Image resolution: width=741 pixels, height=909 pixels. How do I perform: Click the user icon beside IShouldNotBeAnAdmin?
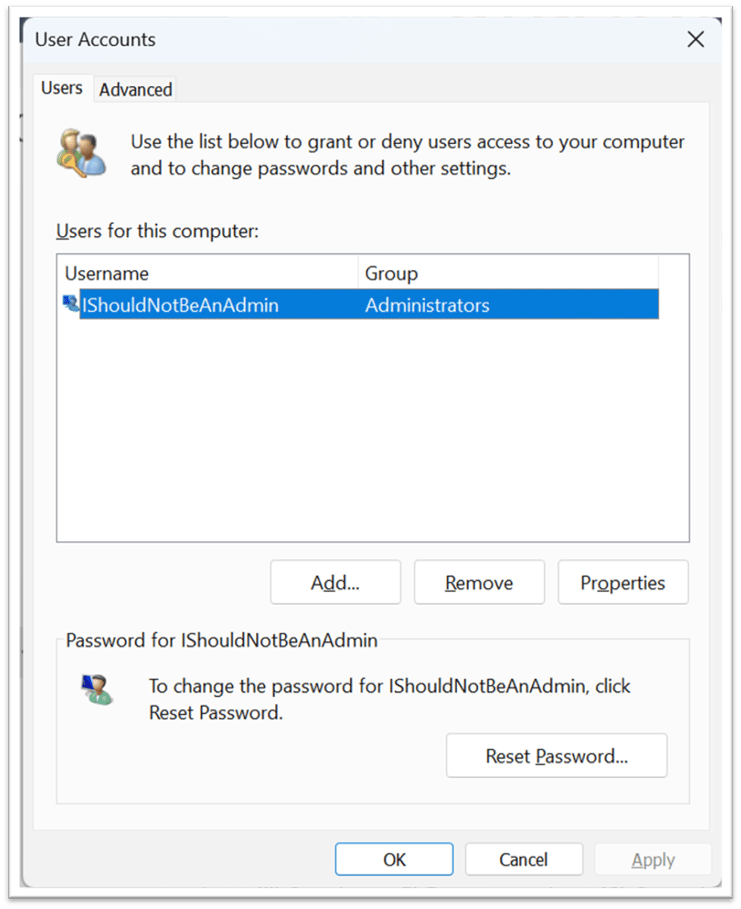[x=71, y=303]
